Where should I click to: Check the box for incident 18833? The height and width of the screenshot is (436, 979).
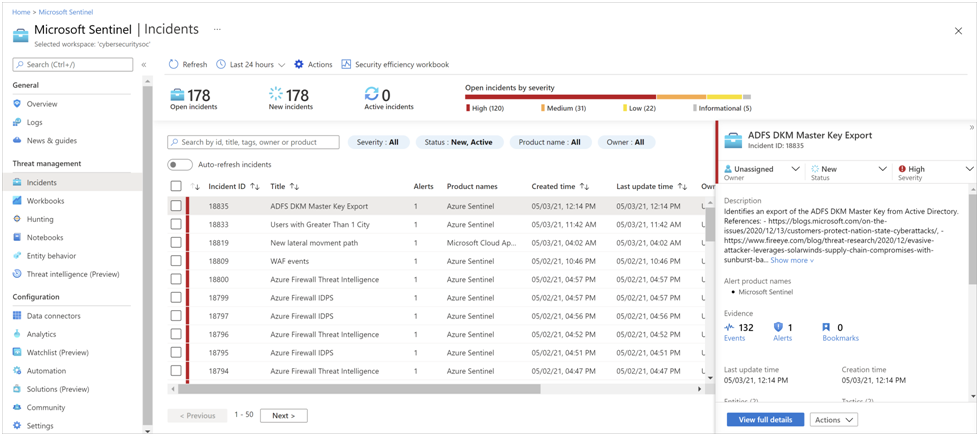coord(176,224)
